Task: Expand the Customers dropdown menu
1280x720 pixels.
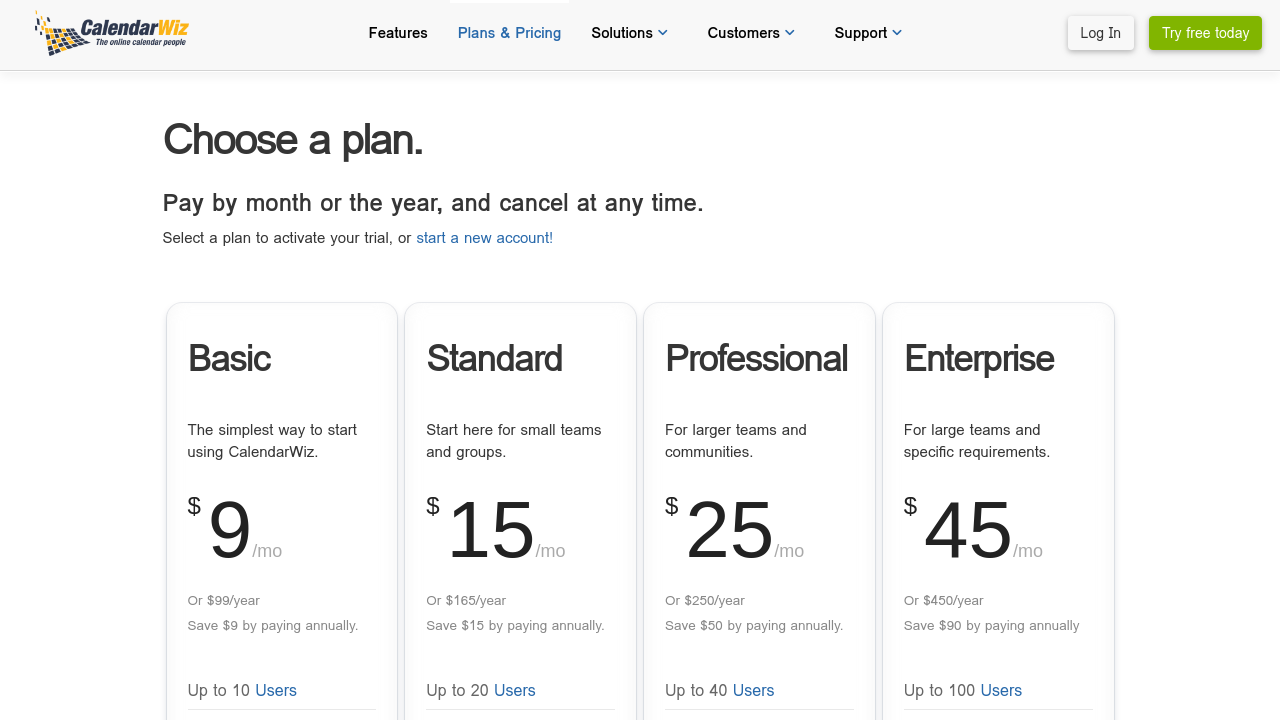Action: click(751, 33)
